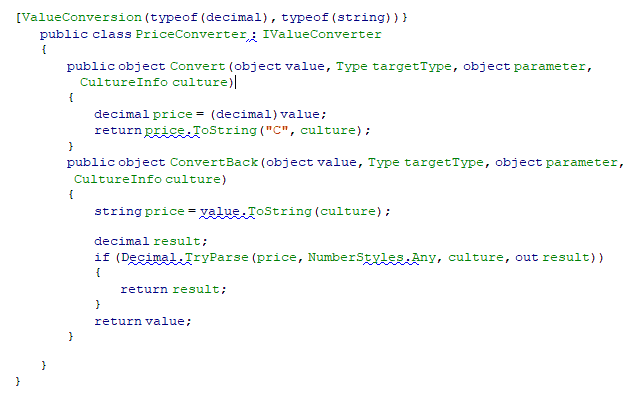644x397 pixels.
Task: Click "return result;" statement
Action: point(173,289)
